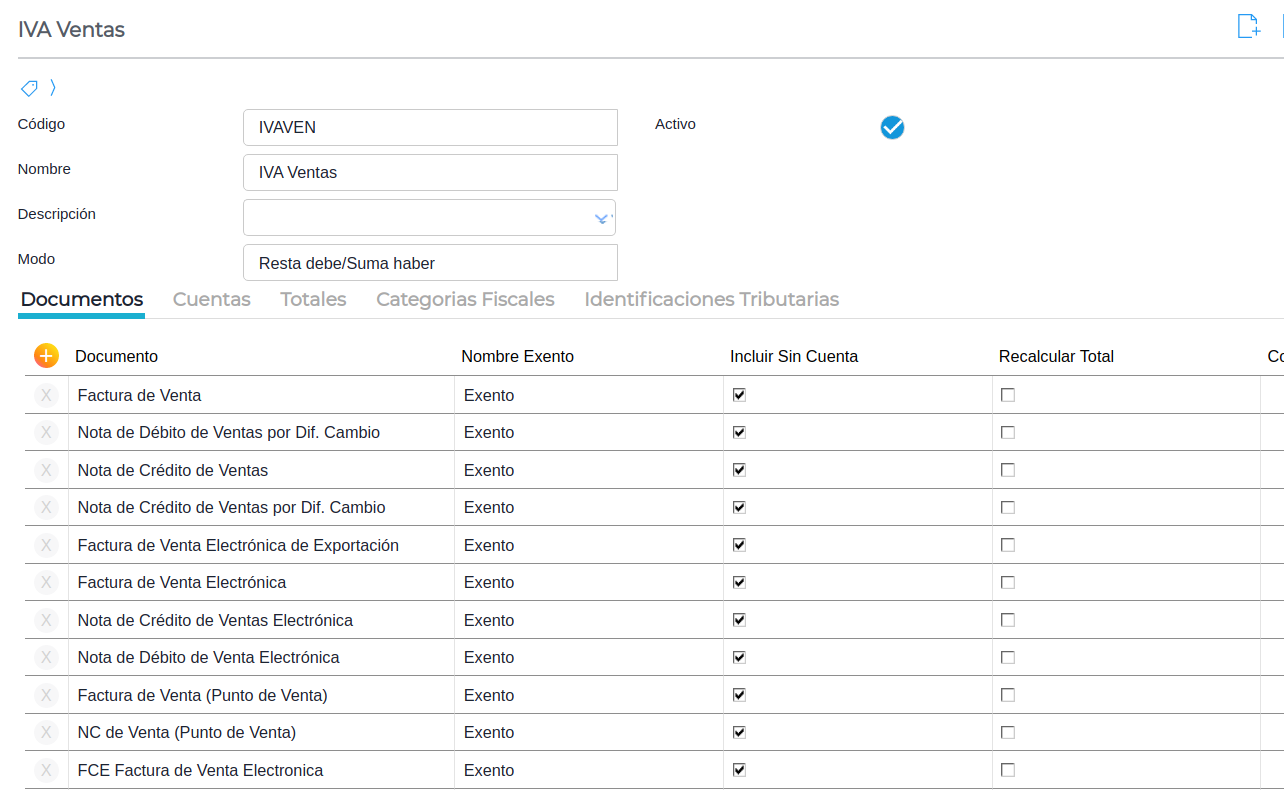1284x790 pixels.
Task: Switch to the Cuentas tab
Action: click(211, 299)
